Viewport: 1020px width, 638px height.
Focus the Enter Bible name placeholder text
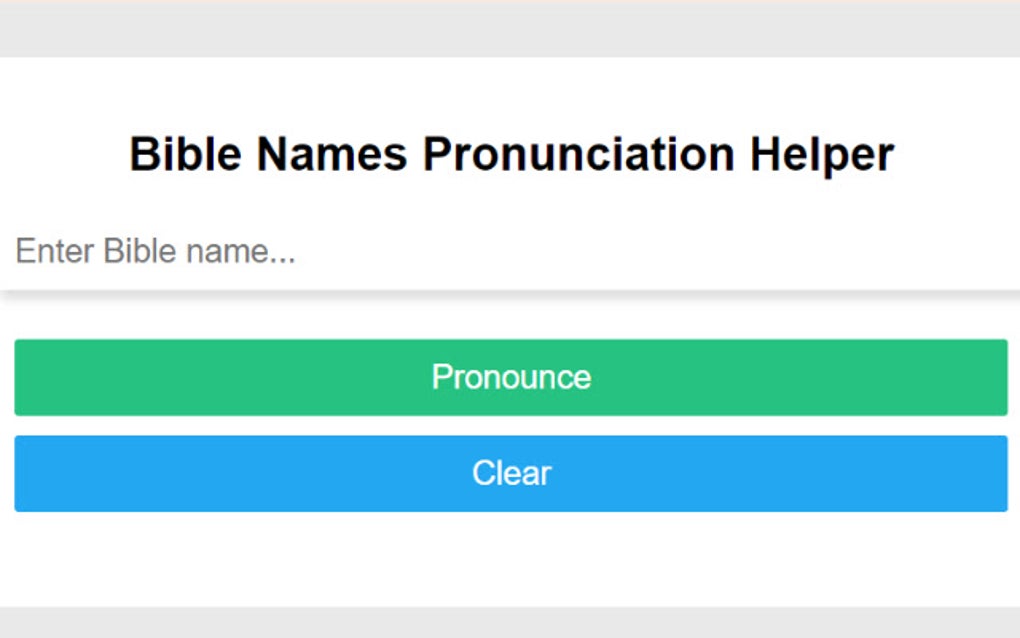[155, 250]
